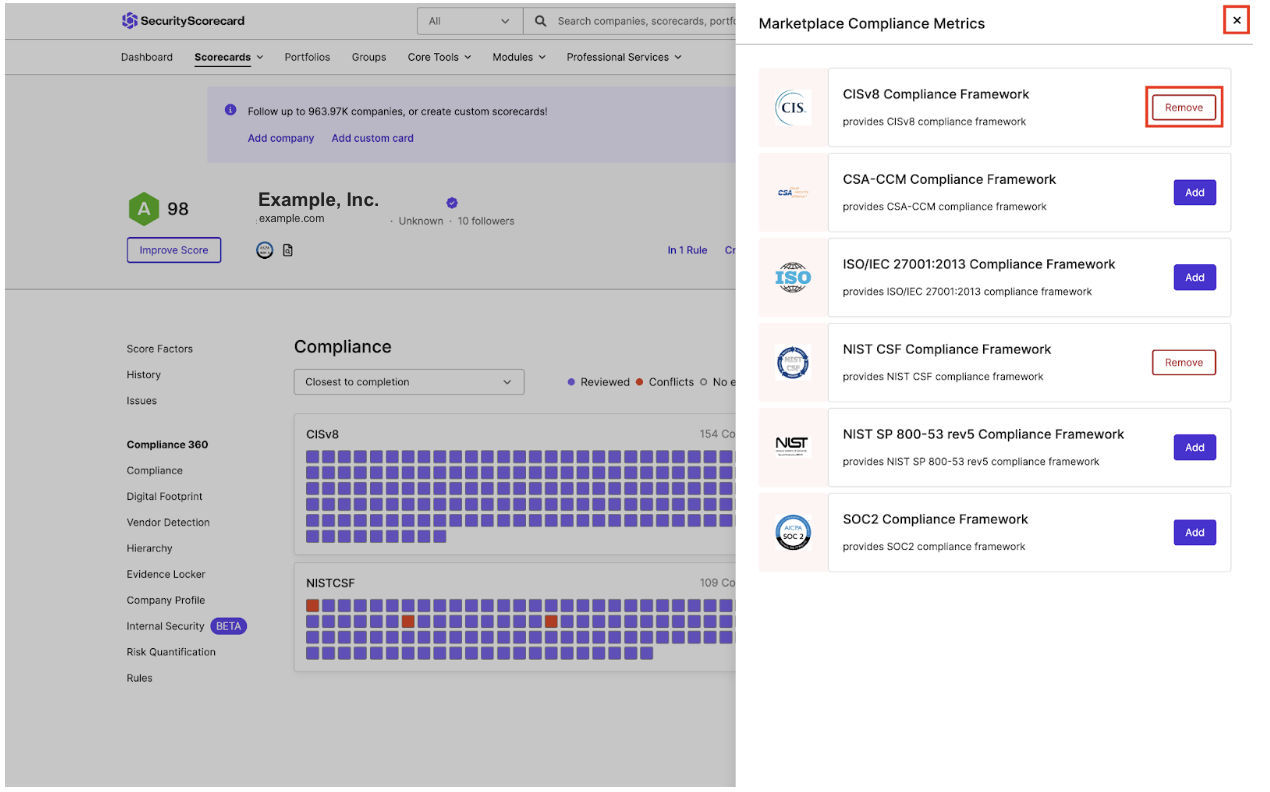Image resolution: width=1270 pixels, height=792 pixels.
Task: Add the NIST SP 800-53 rev5 framework
Action: pos(1195,448)
